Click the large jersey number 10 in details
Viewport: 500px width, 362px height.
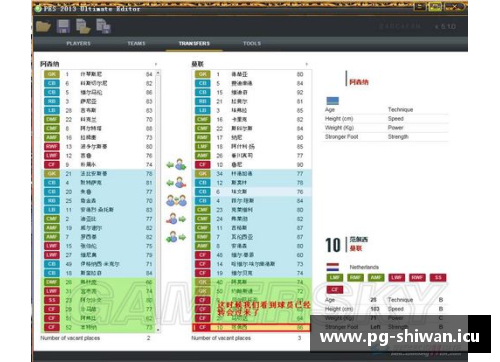[x=333, y=245]
